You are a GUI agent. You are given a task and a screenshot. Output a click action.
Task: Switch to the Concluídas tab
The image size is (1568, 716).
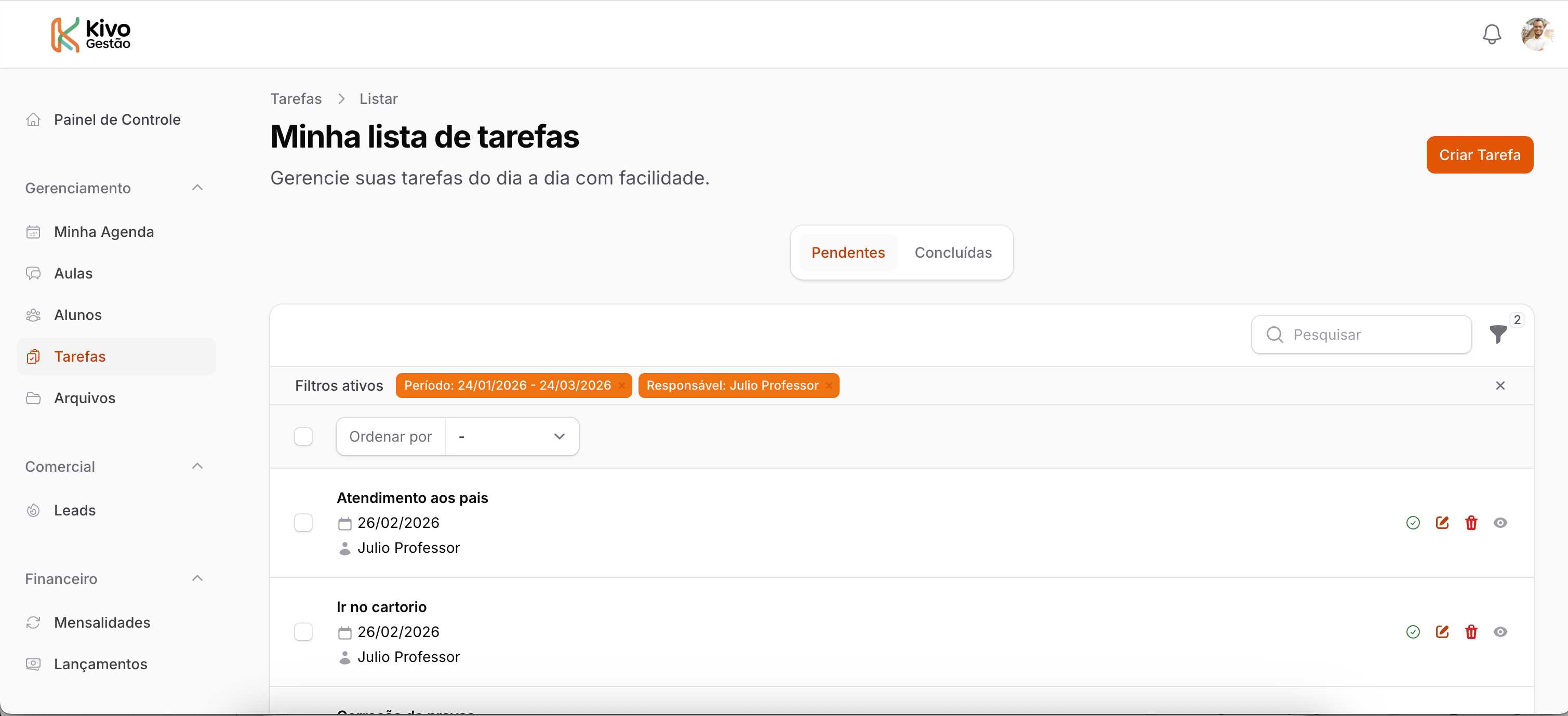click(x=953, y=252)
